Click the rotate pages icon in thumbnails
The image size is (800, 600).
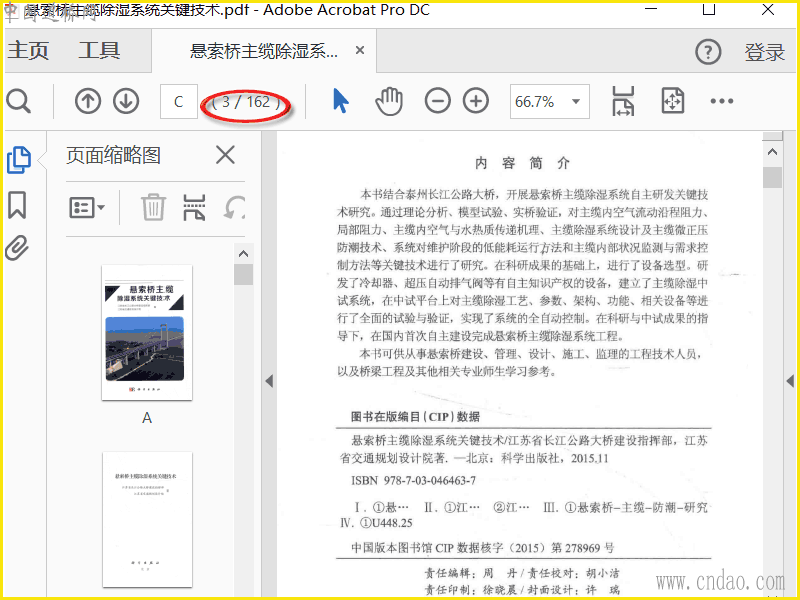click(234, 208)
